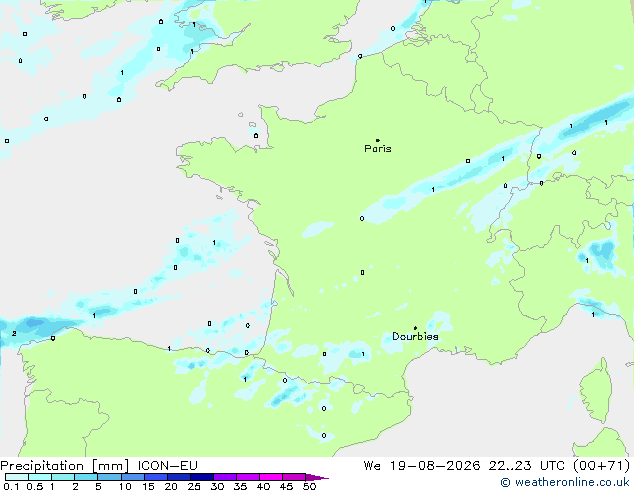Click the Paris location dot marker
634x490 pixels.
click(378, 140)
